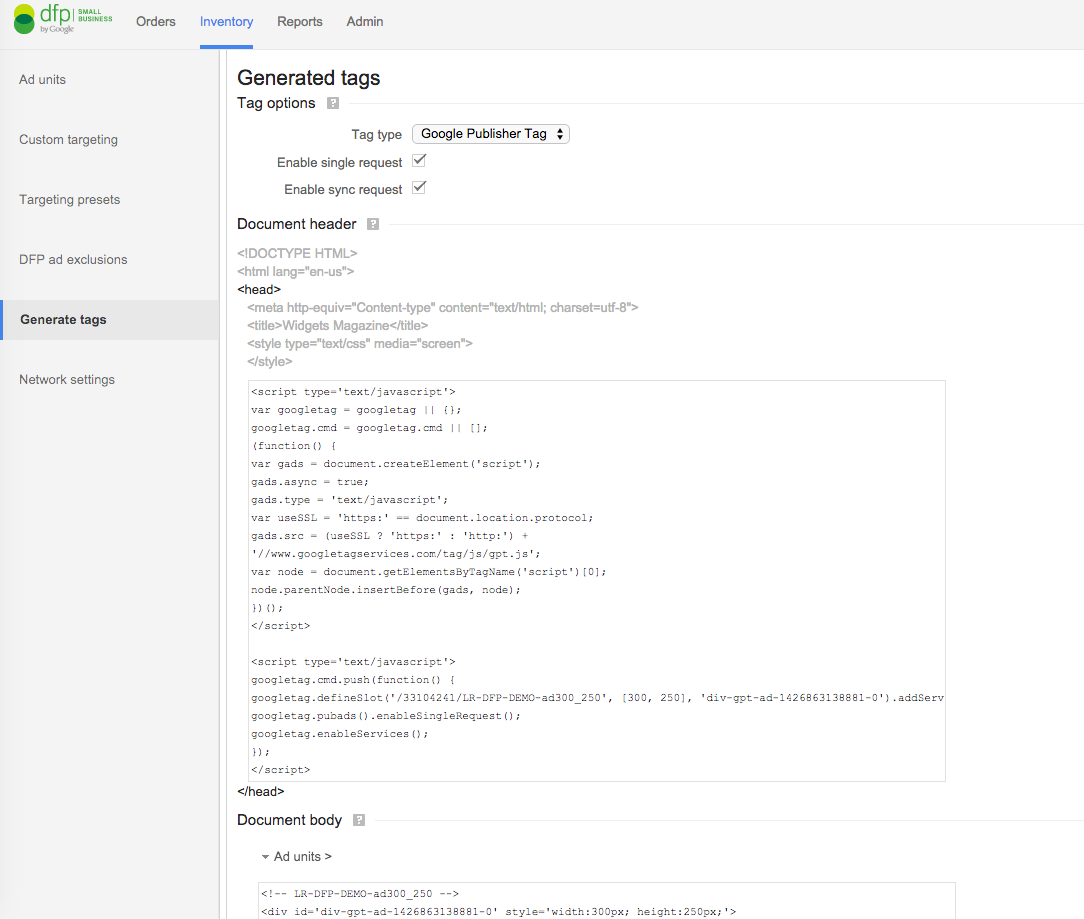
Task: Select the Inventory tab
Action: [226, 21]
